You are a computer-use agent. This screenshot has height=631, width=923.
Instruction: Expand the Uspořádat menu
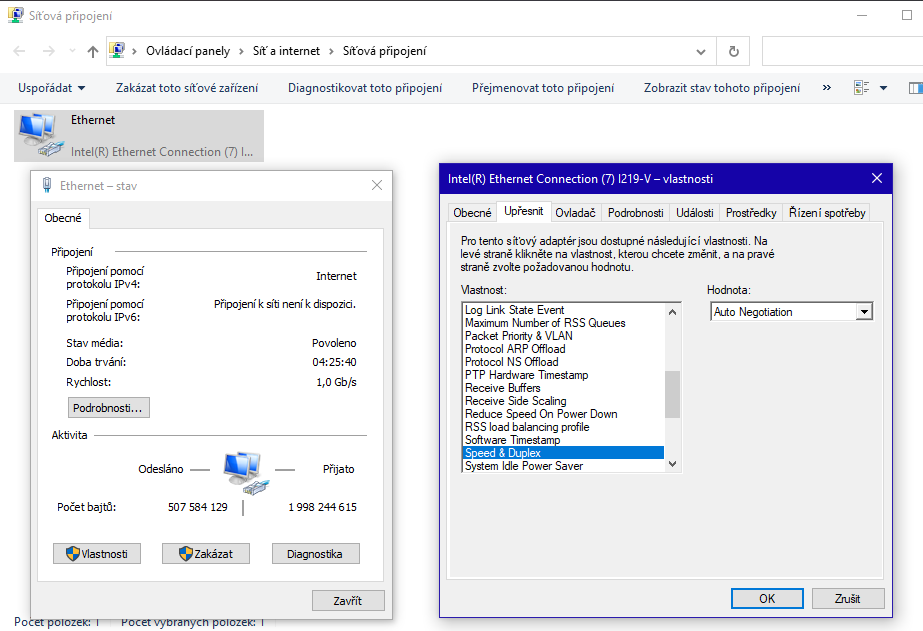(52, 88)
